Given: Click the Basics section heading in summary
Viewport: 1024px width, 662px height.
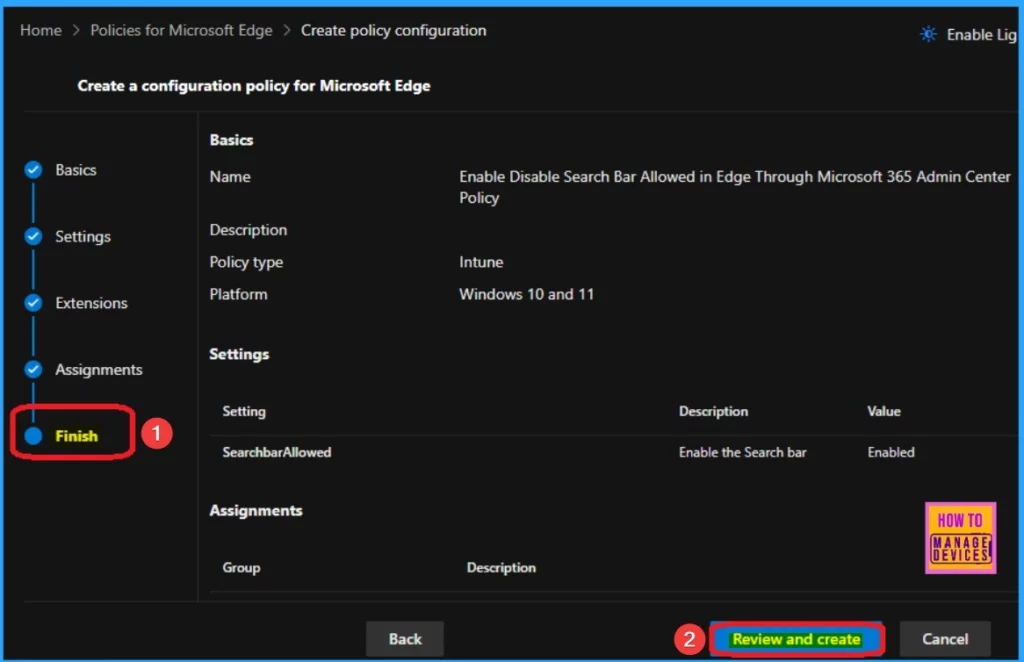Looking at the screenshot, I should (x=231, y=140).
